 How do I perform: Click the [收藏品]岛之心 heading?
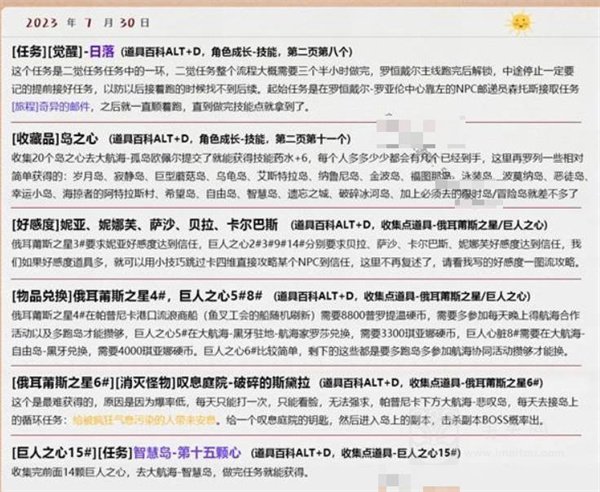[55, 138]
